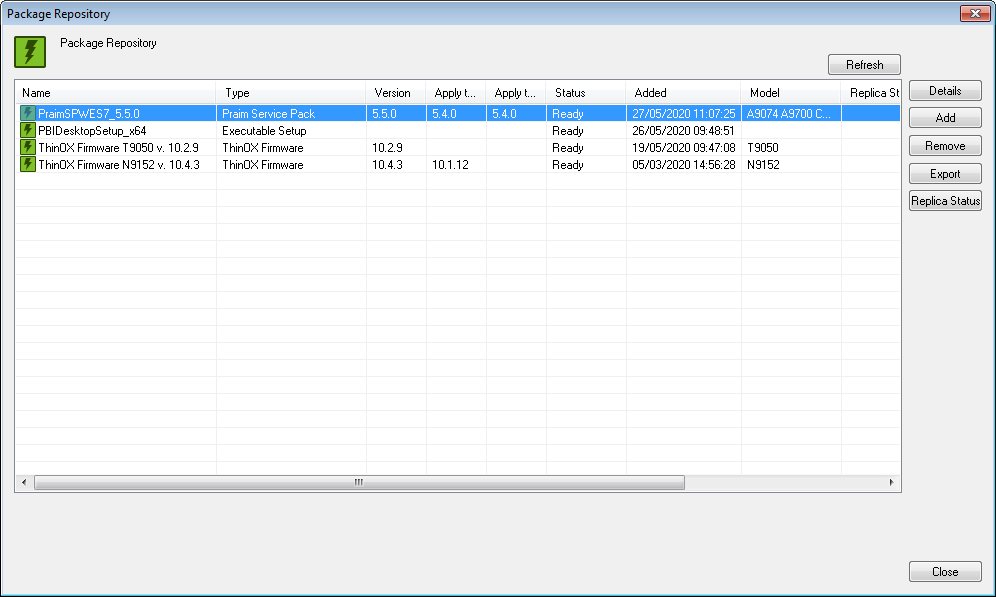Click ThinOX Firmware type cell in T9050 row
Image resolution: width=996 pixels, height=597 pixels.
pyautogui.click(x=263, y=148)
